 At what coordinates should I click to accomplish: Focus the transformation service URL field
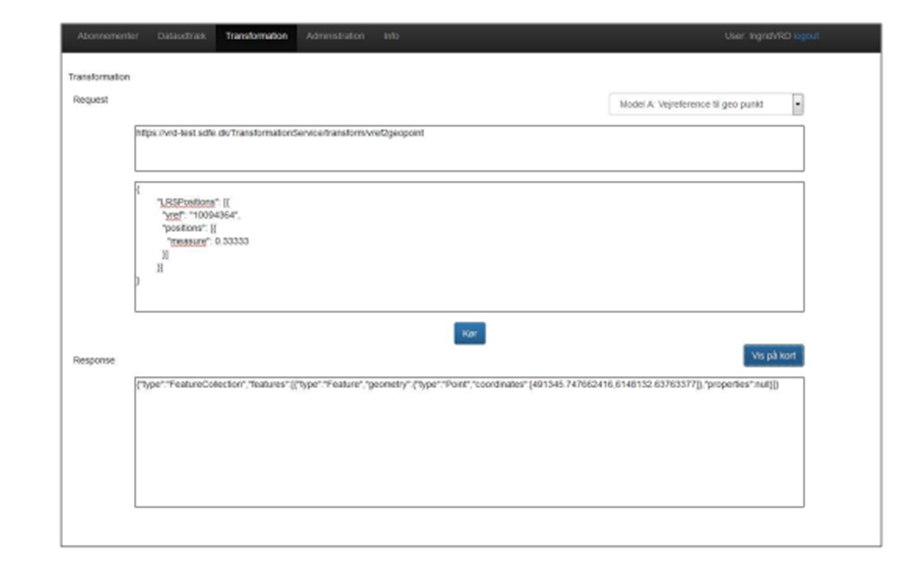tap(468, 148)
